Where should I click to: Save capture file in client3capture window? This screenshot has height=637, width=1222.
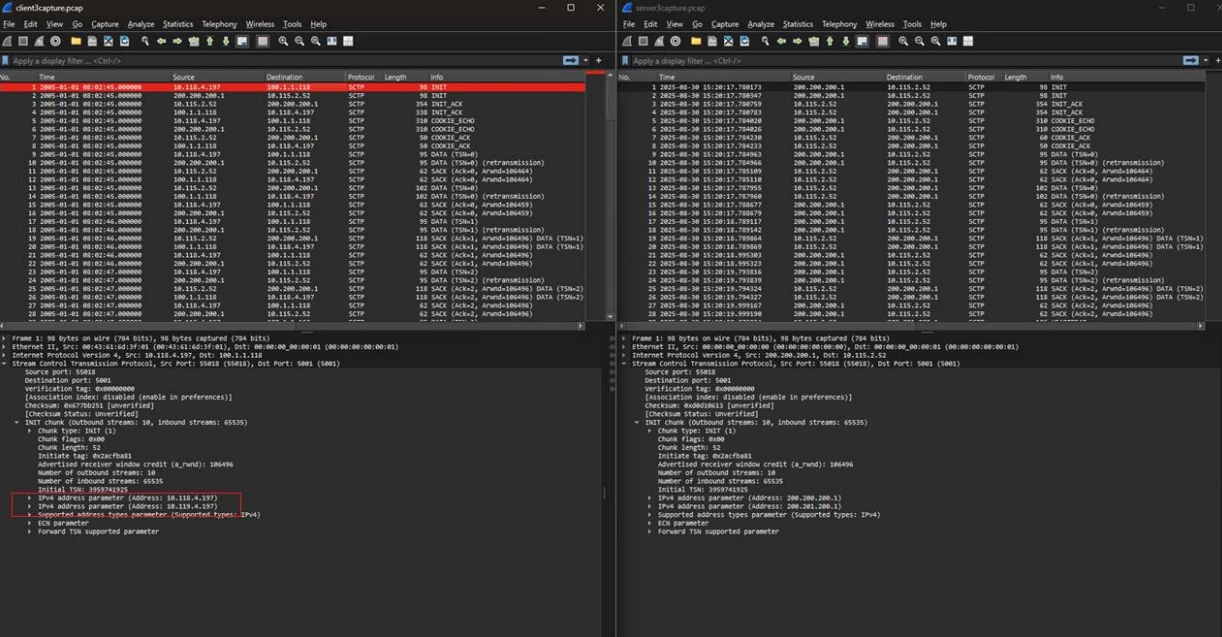92,41
